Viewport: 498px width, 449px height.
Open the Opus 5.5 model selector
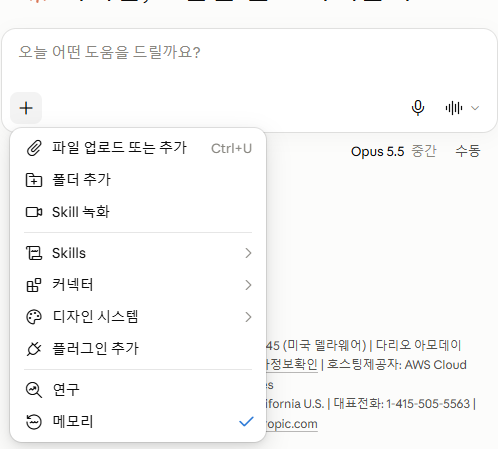377,152
